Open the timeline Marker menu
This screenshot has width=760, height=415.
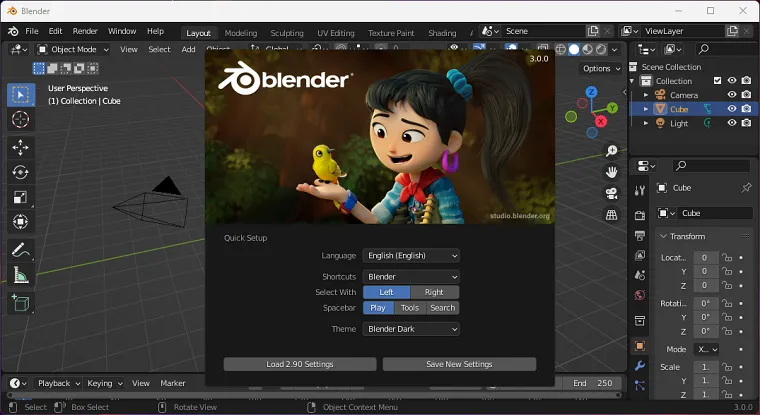pyautogui.click(x=173, y=383)
